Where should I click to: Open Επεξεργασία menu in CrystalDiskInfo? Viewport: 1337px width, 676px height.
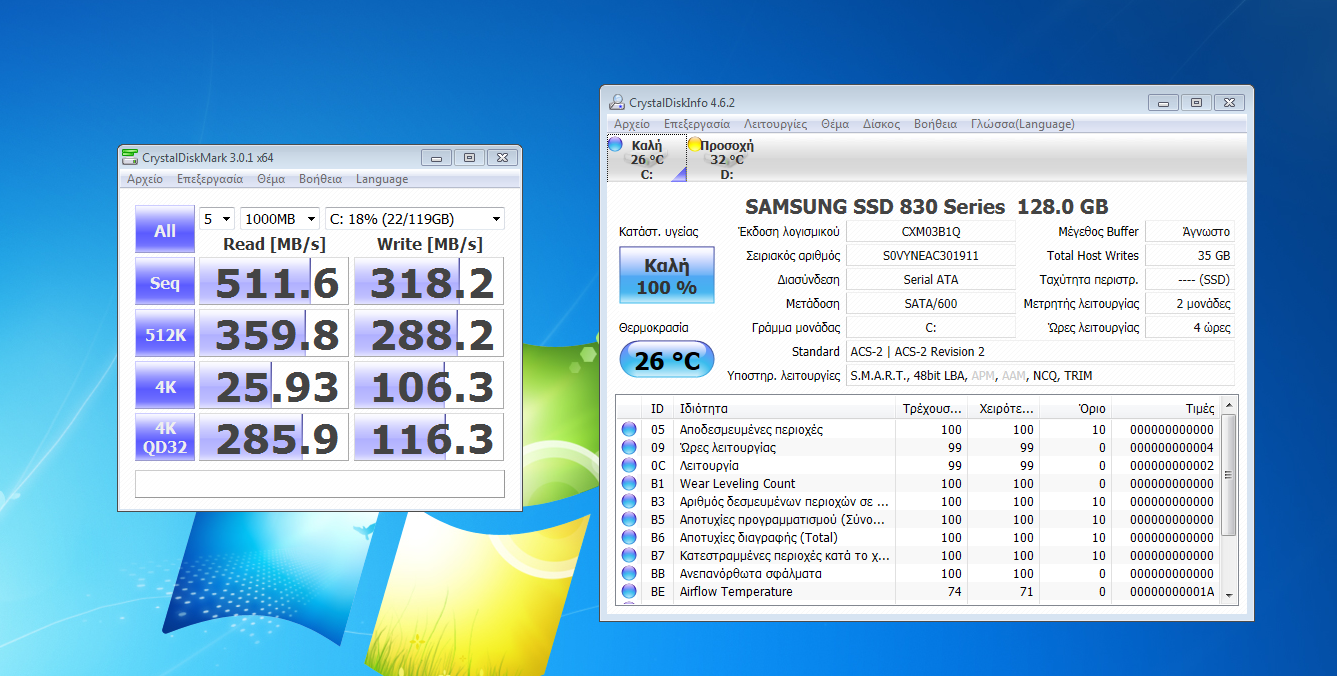697,124
